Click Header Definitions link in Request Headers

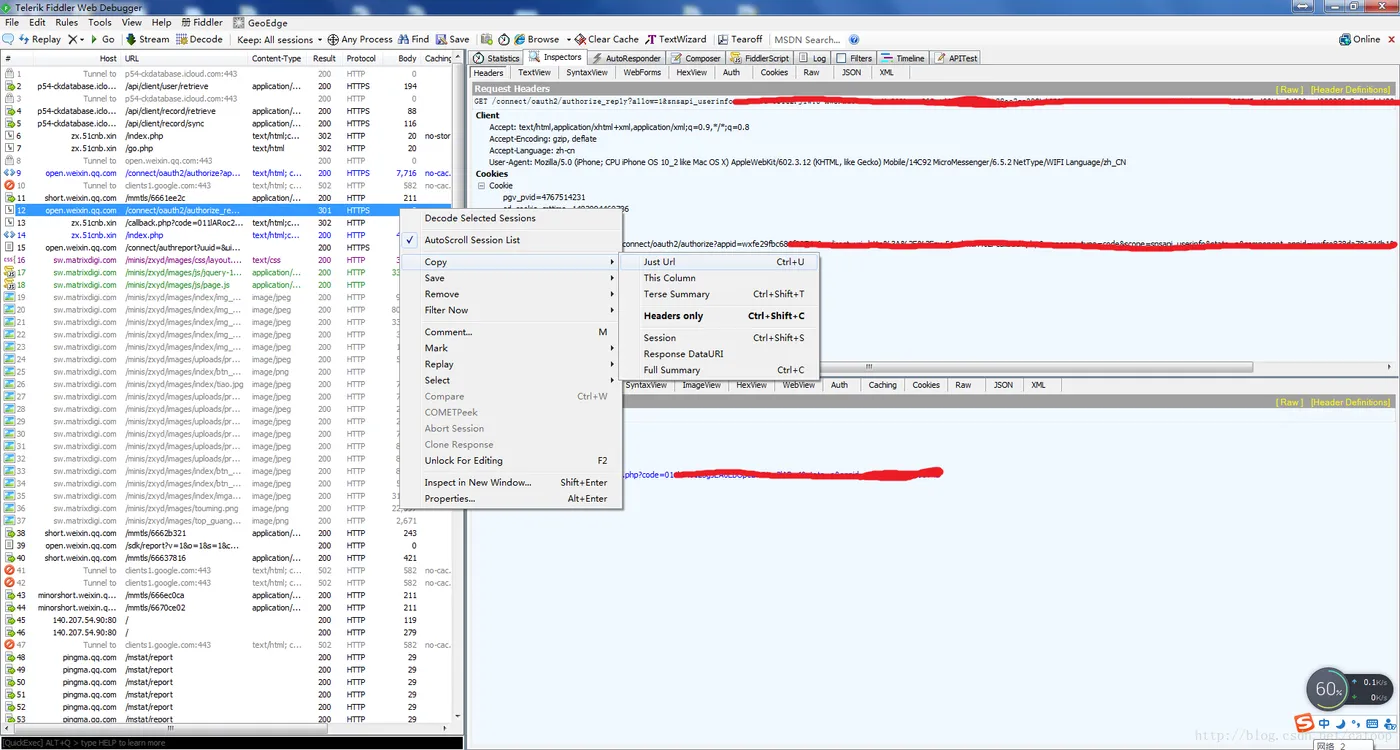(1350, 89)
